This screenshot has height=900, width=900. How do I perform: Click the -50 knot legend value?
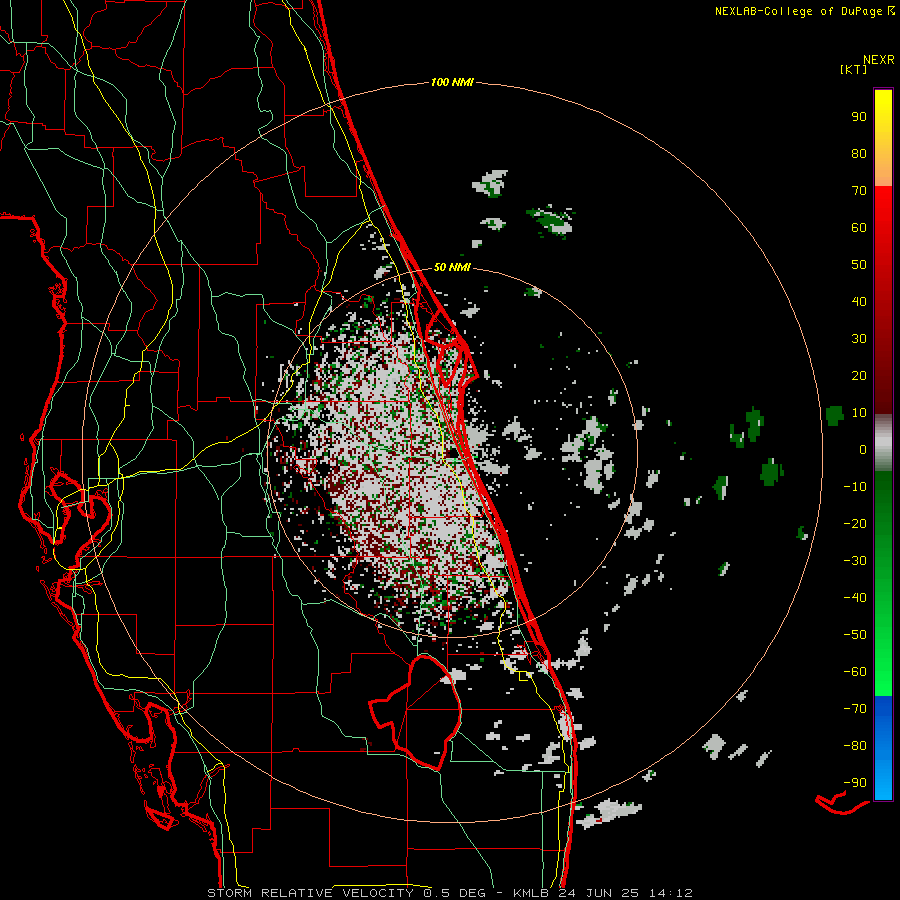click(x=855, y=634)
